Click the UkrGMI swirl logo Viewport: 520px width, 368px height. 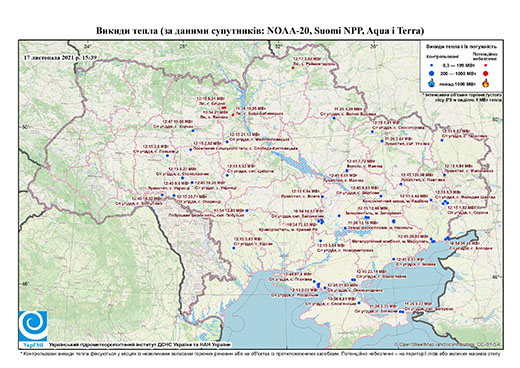tap(33, 326)
